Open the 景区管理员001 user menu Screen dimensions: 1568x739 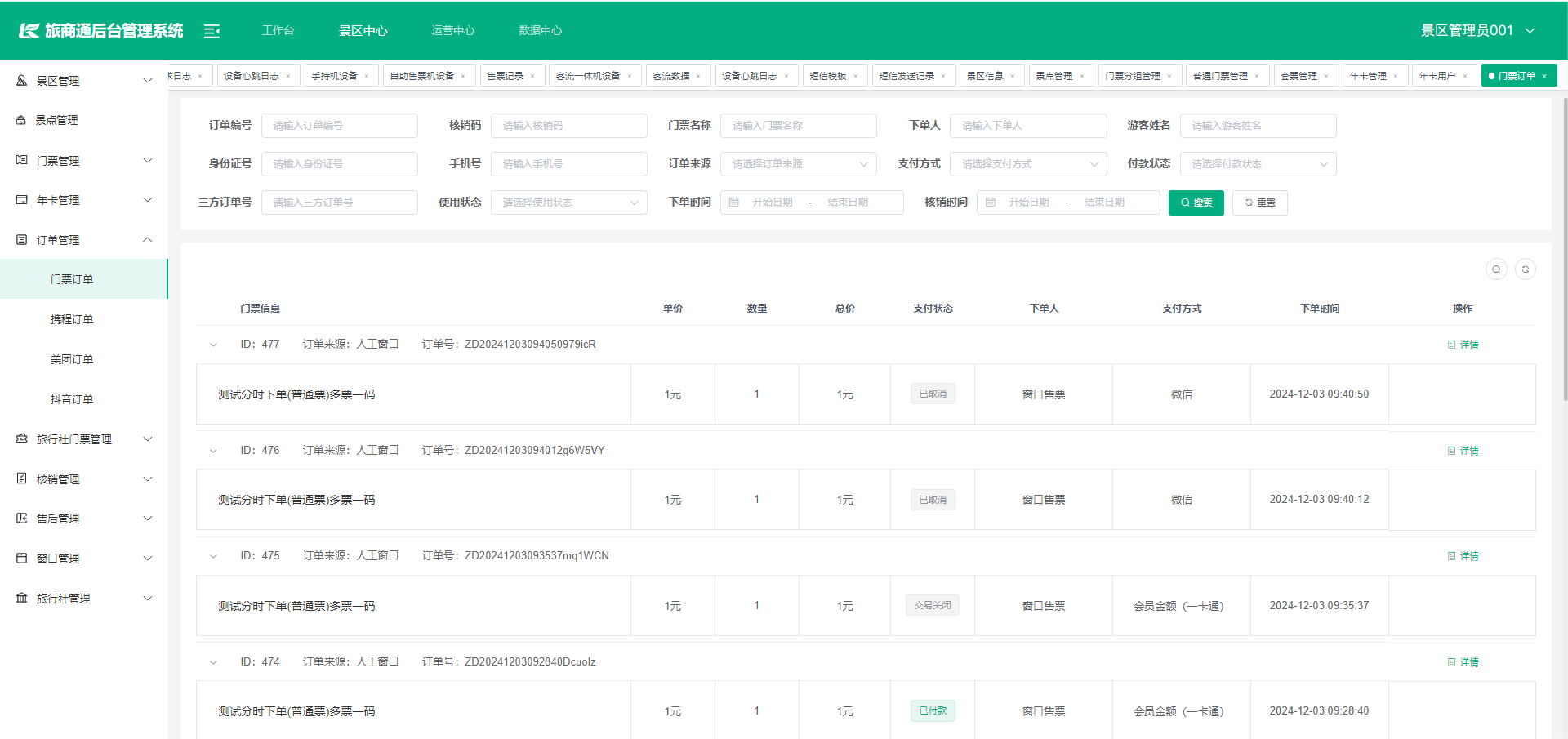tap(1478, 31)
